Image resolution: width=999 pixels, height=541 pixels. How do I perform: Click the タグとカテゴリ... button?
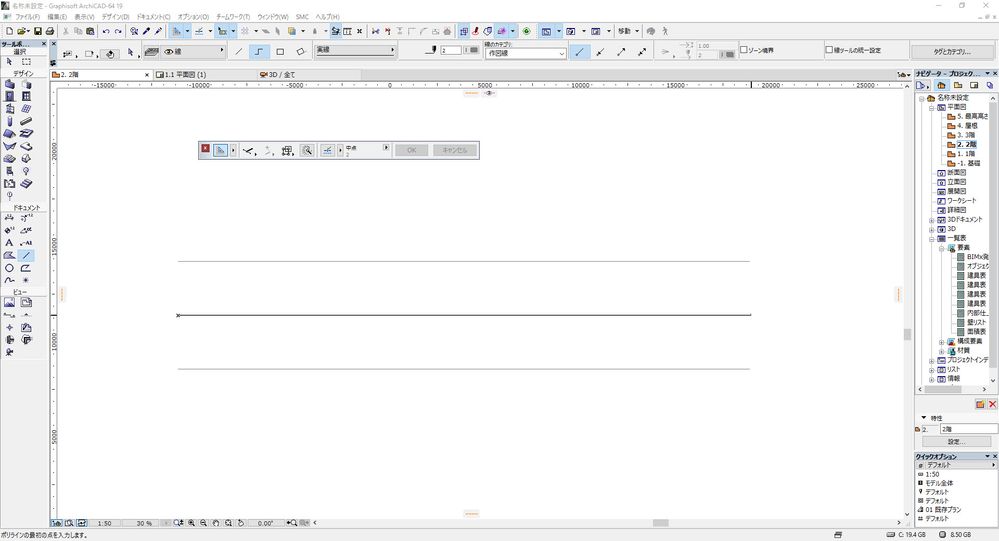click(x=952, y=52)
